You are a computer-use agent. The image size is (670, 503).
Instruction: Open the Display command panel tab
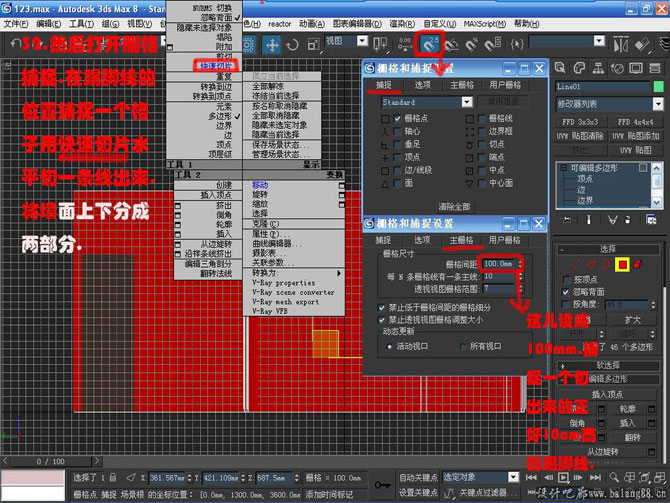(636, 68)
